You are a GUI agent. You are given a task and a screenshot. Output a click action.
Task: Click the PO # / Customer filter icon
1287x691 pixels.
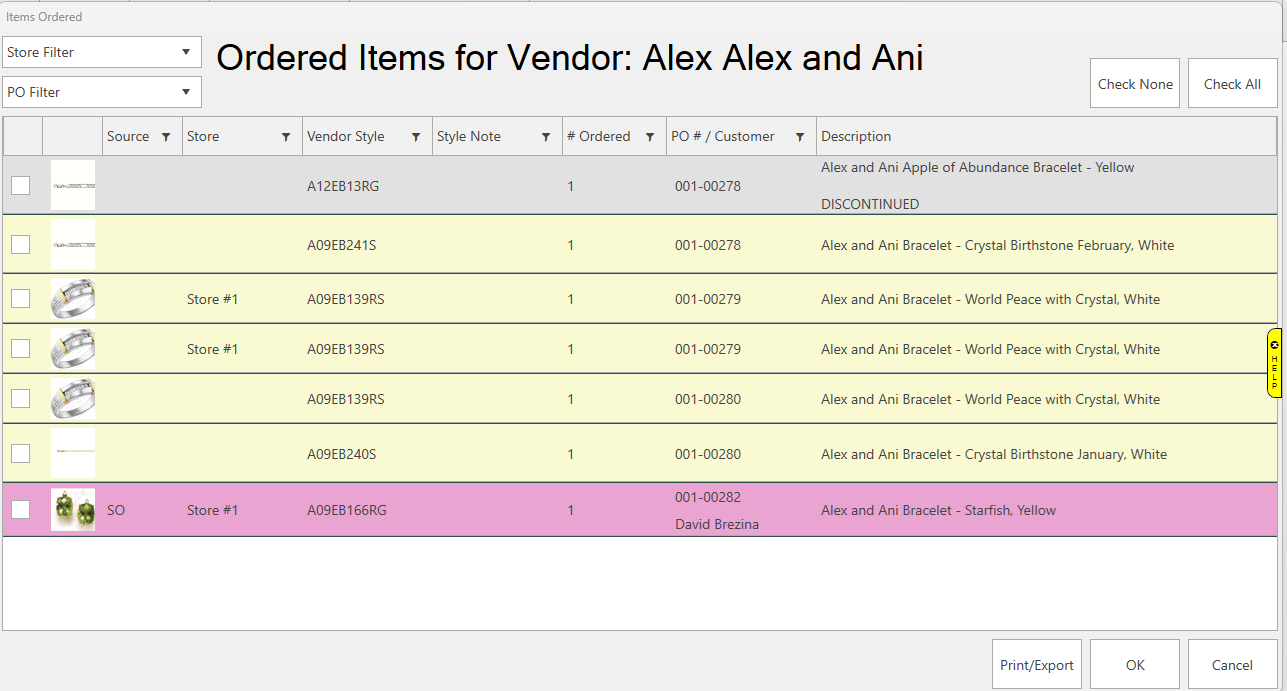coord(800,137)
